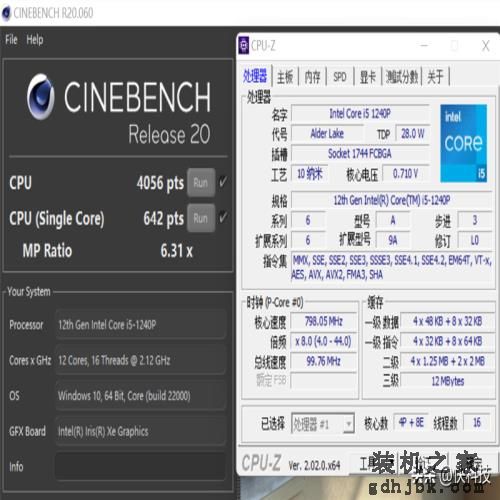Click the GFX Board Intel Iris Xe Graphics value
500x500 pixels.
pos(140,431)
